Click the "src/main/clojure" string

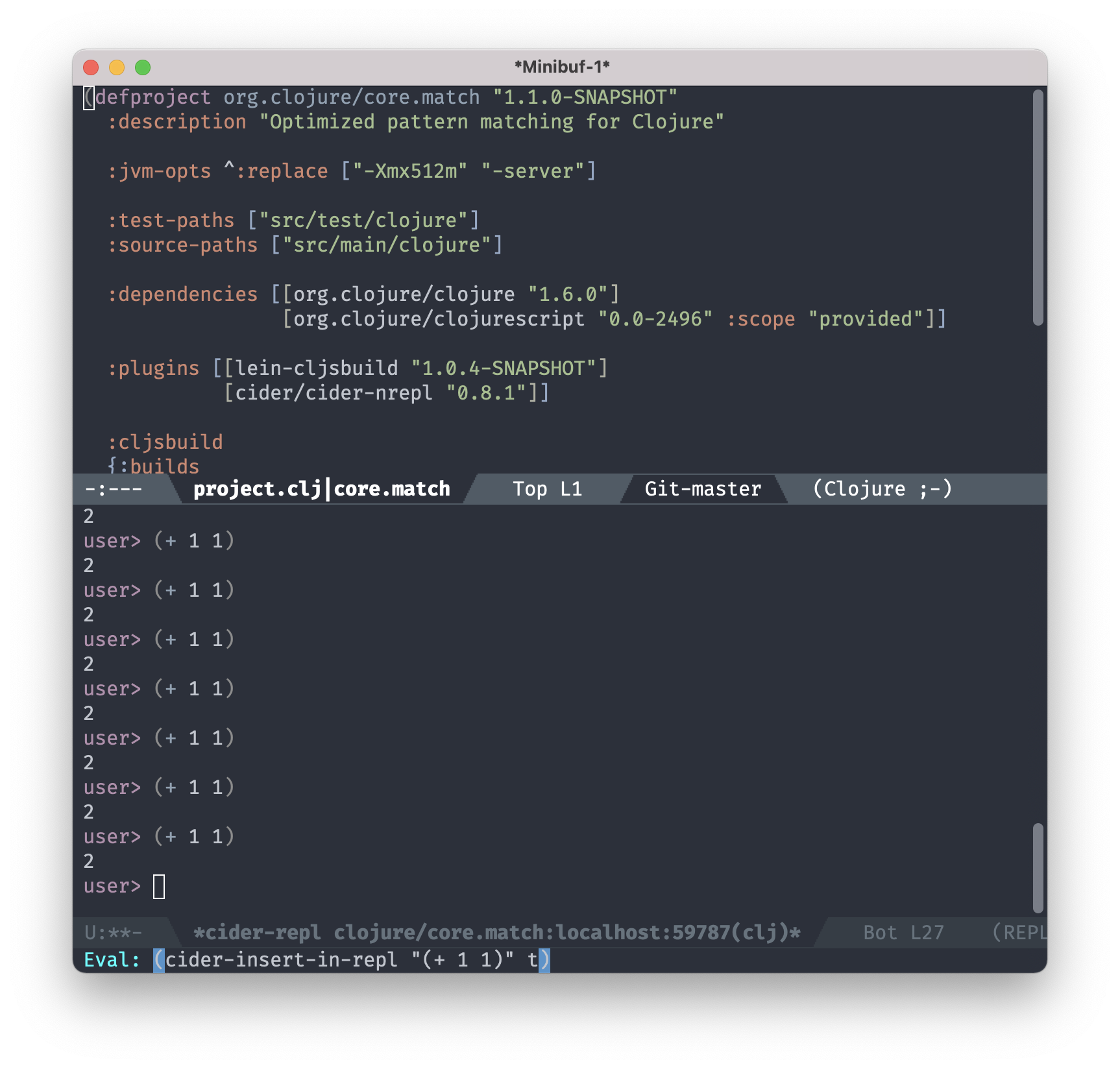point(387,245)
